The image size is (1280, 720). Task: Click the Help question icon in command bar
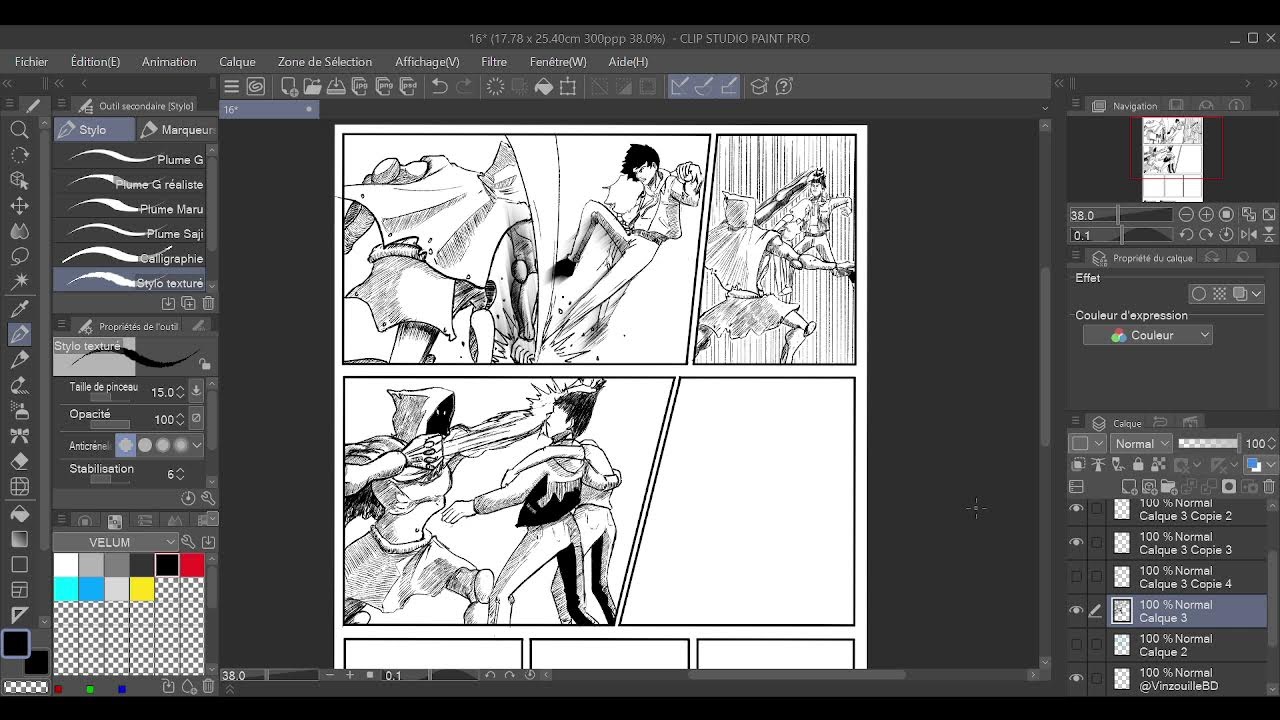(x=784, y=86)
